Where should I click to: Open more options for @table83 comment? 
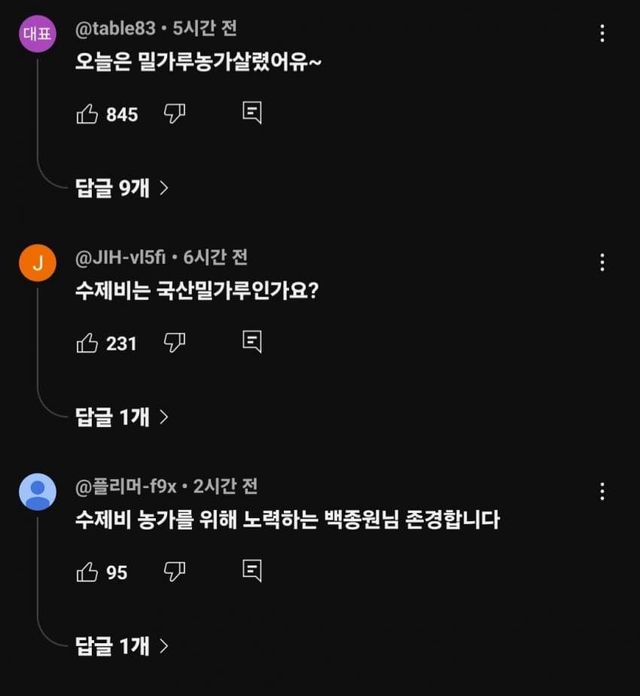(x=602, y=34)
